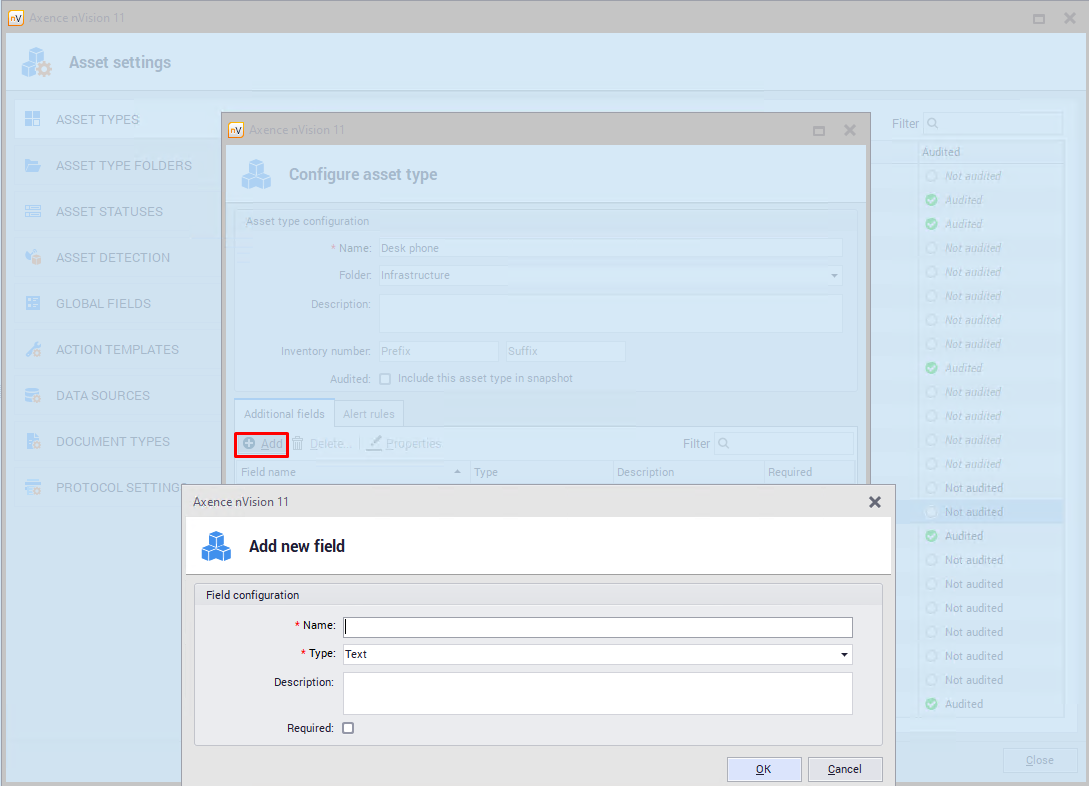Click the Add field toolbar button
Screen dimensions: 1089x786
pos(262,444)
